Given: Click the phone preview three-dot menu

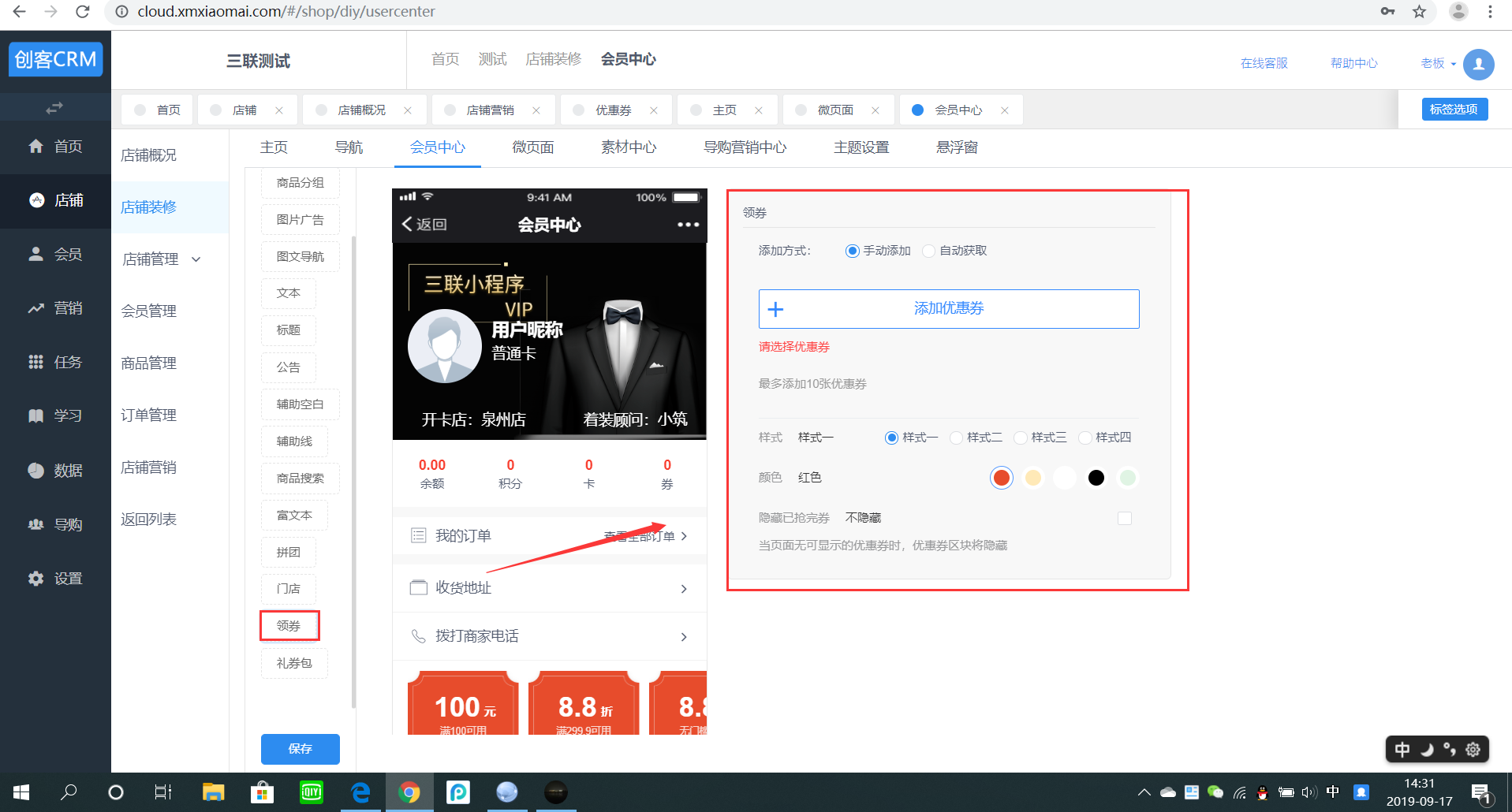Looking at the screenshot, I should 688,225.
